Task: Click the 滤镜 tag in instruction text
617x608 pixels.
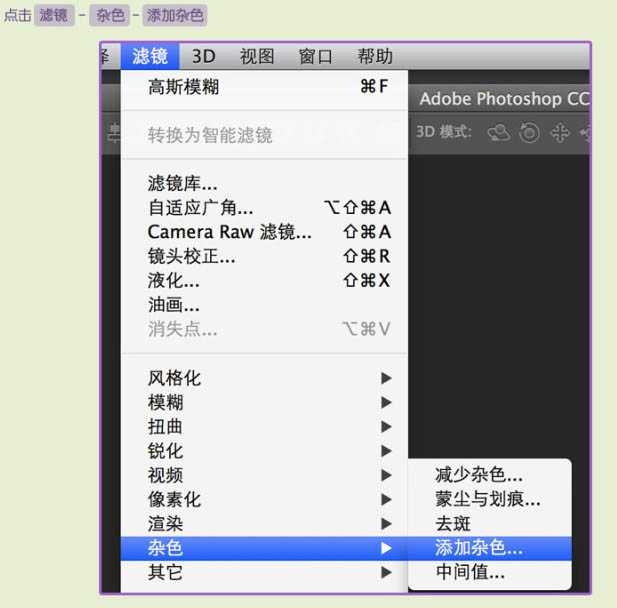Action: point(54,16)
